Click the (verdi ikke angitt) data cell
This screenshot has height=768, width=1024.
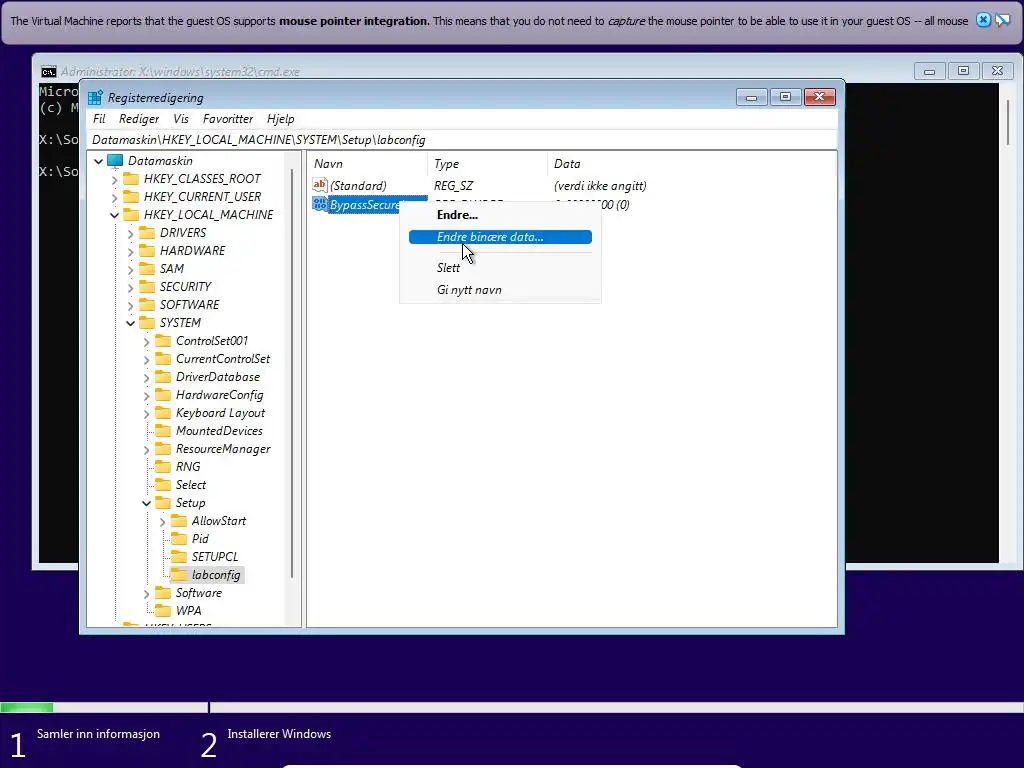[600, 185]
